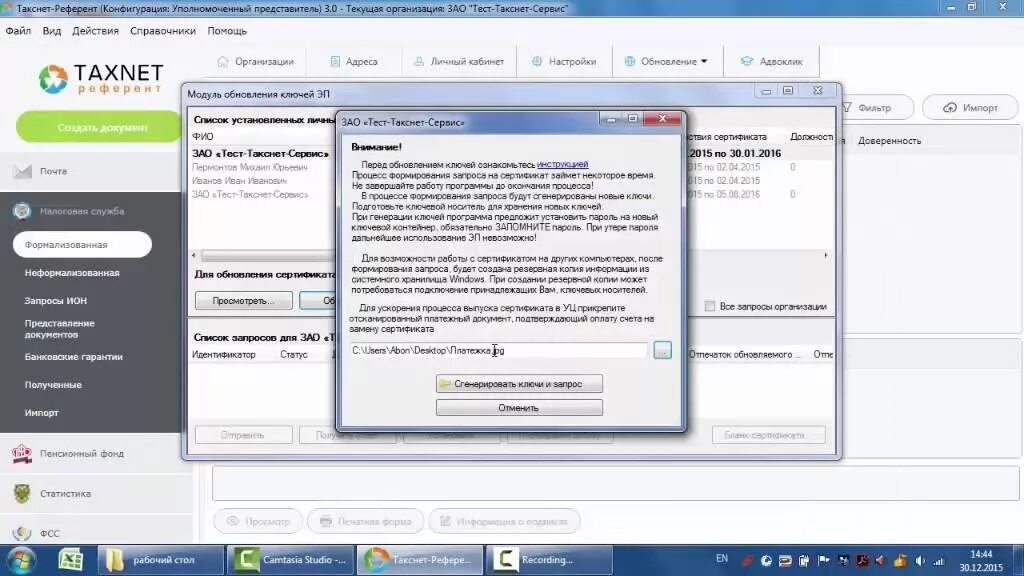
Task: Open the sidebar Импорт item
Action: 41,413
